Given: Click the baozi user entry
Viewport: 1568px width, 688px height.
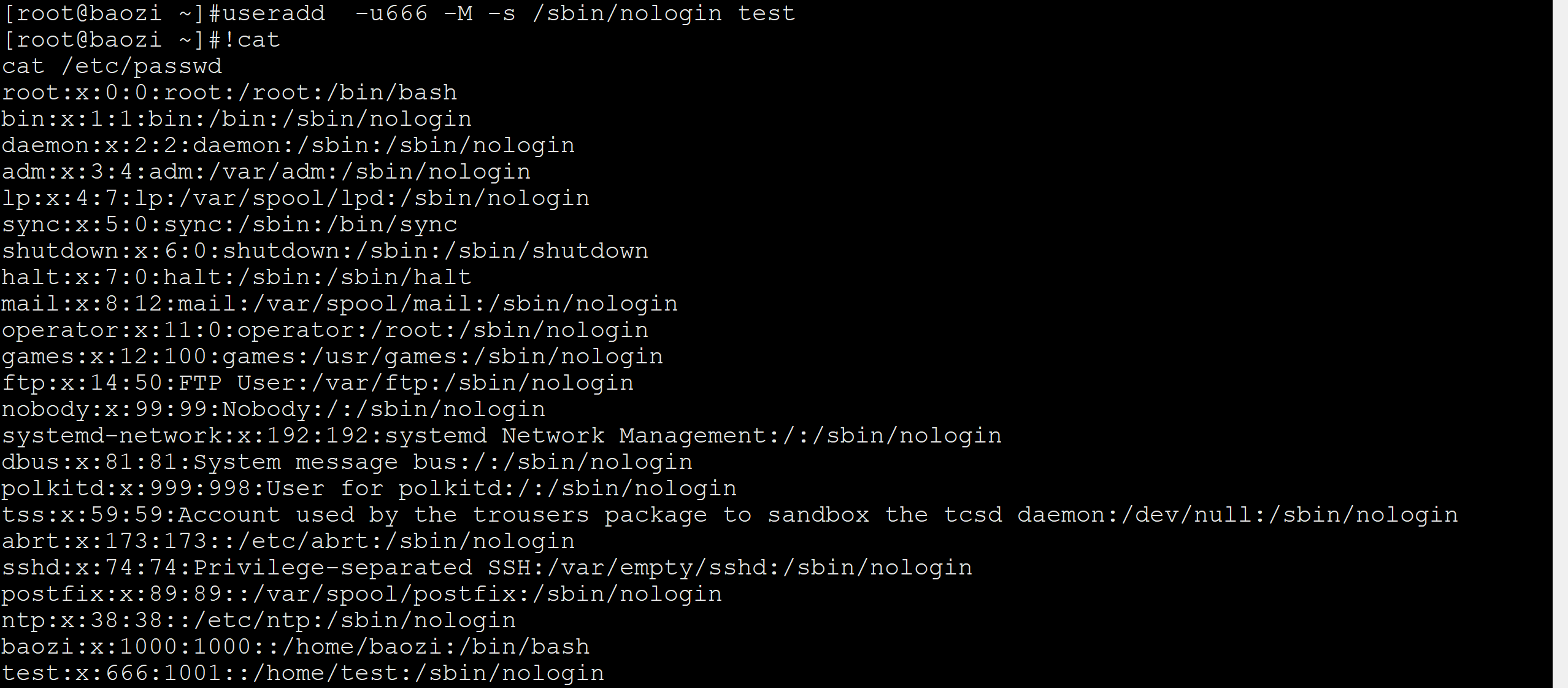Looking at the screenshot, I should (295, 647).
